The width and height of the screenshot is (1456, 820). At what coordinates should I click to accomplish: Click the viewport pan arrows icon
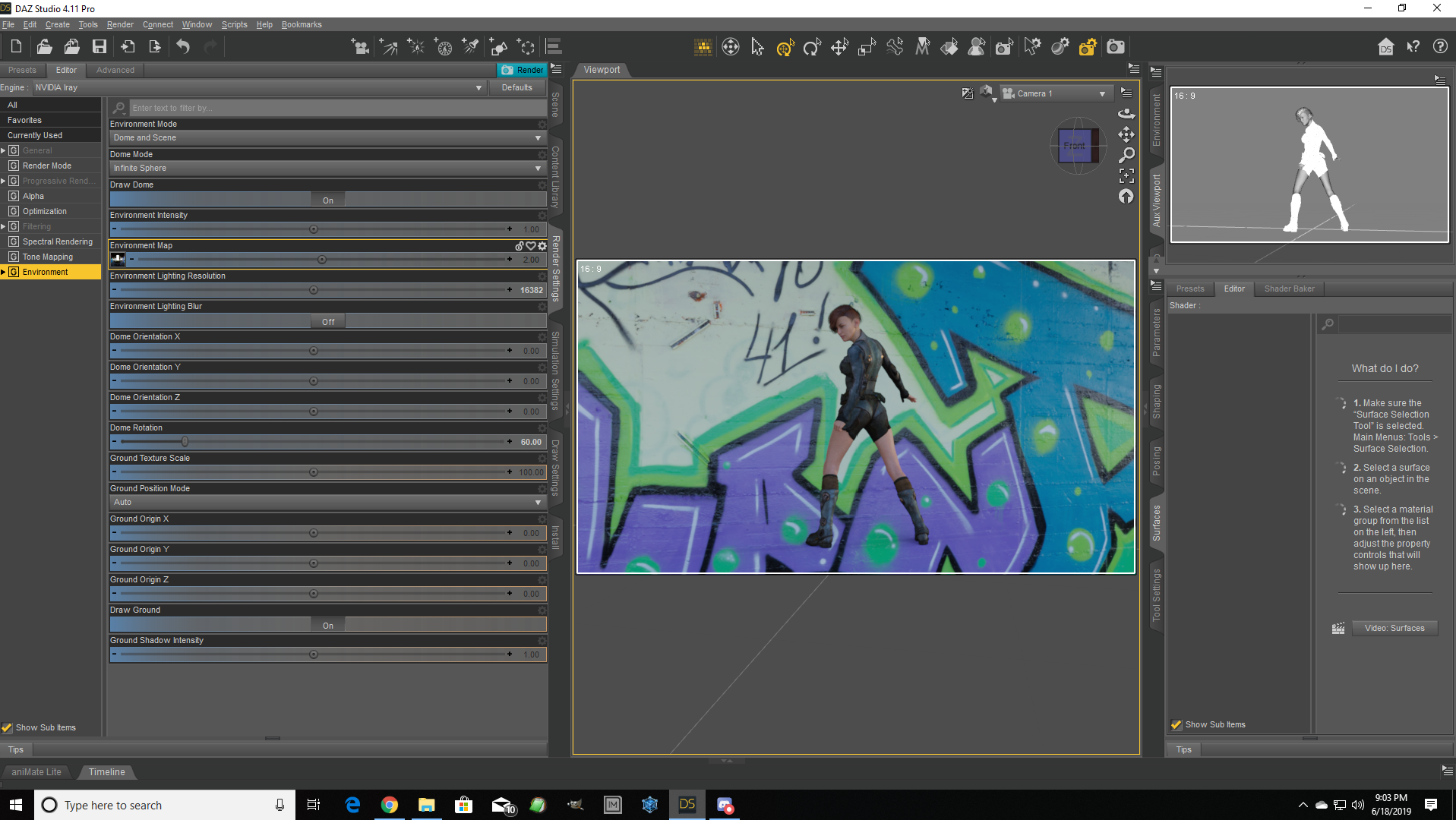(x=1126, y=134)
